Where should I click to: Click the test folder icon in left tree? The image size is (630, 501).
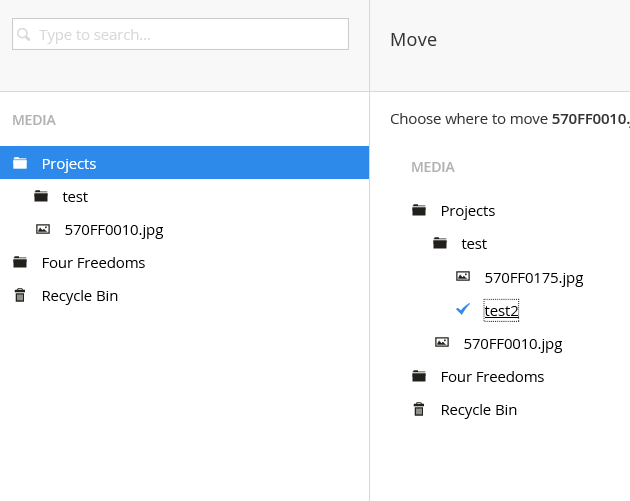click(x=41, y=196)
